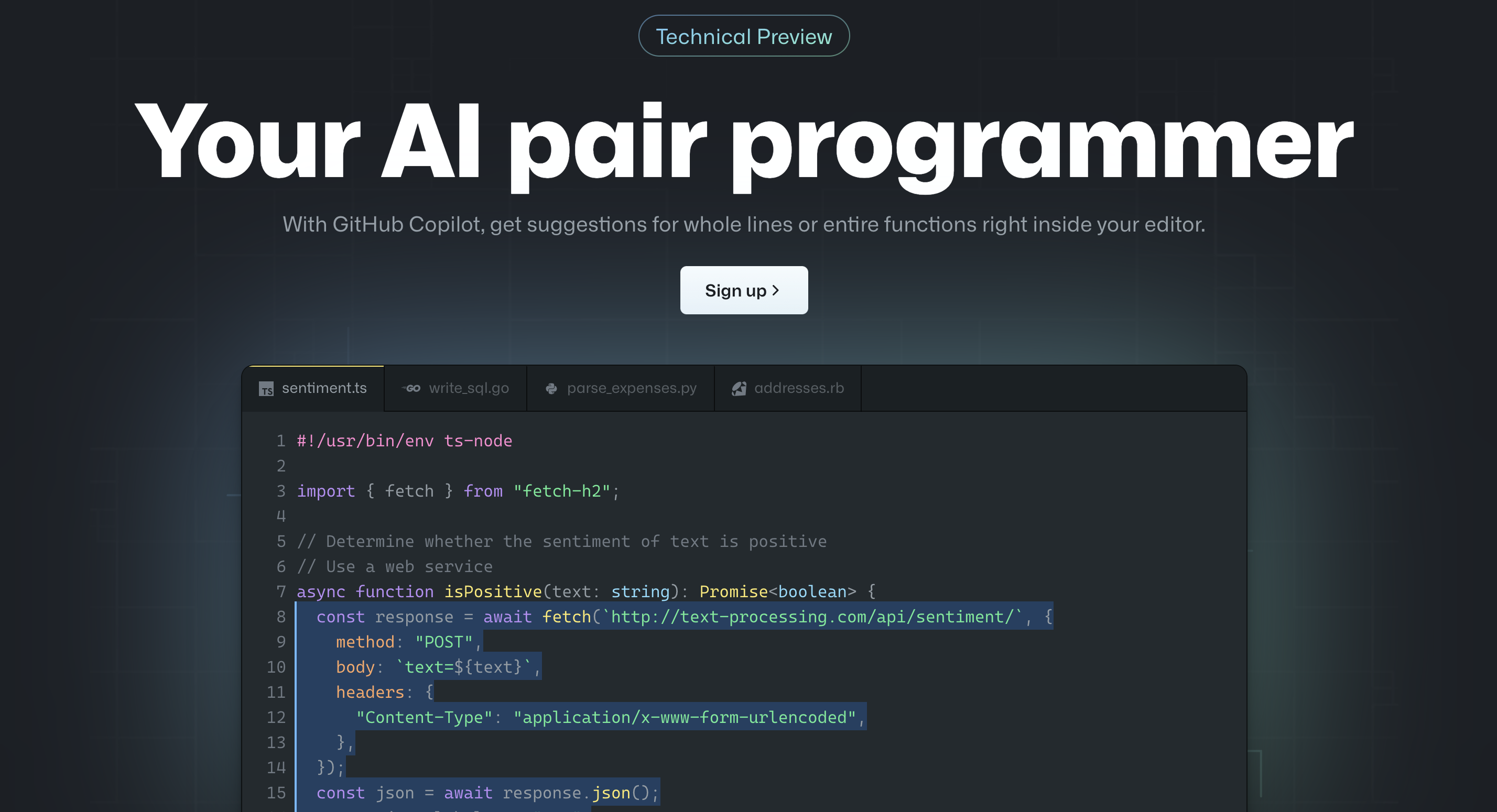Screen dimensions: 1497x812
Task: Click the Python icon on parse_expenses.py tab
Action: tap(551, 388)
